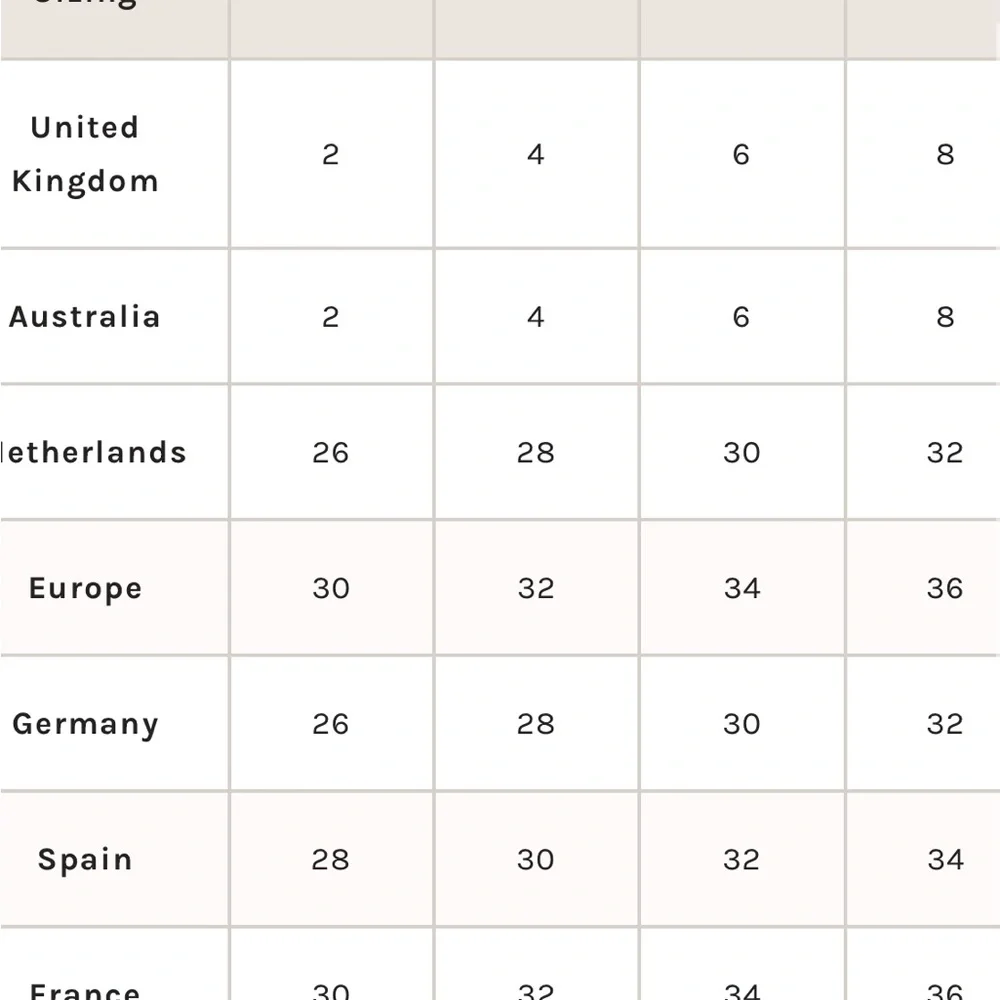This screenshot has width=1000, height=1000.
Task: Select size 30 in Netherlands row
Action: 741,452
